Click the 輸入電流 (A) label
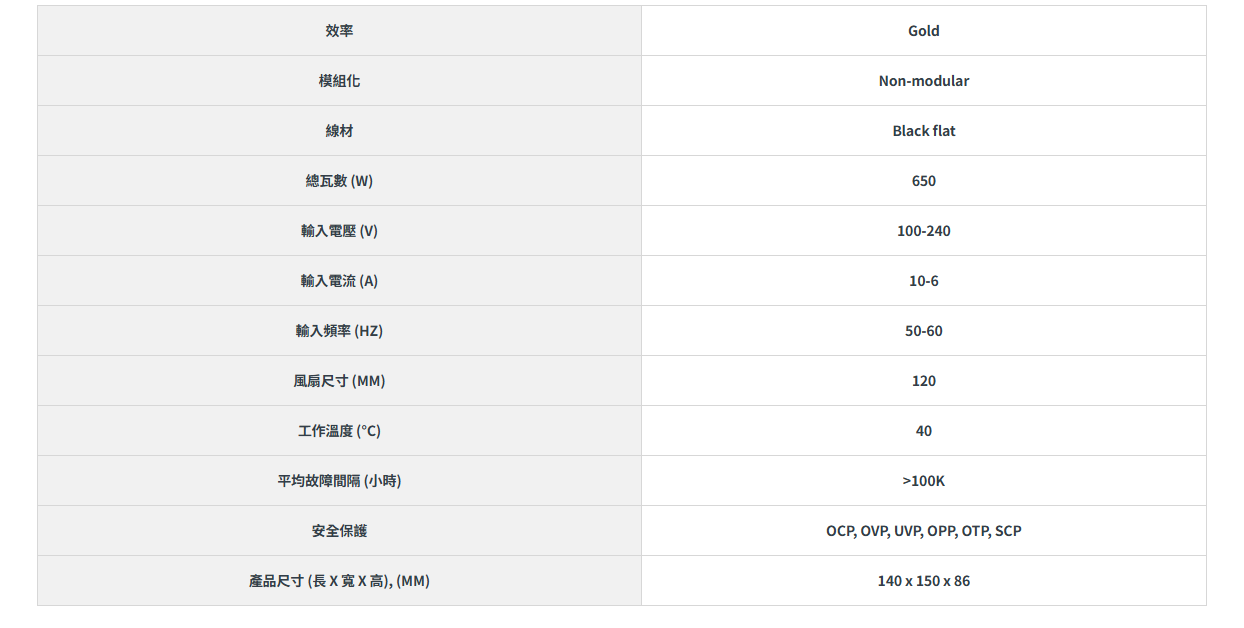Viewport: 1244px width, 628px height. tap(339, 281)
